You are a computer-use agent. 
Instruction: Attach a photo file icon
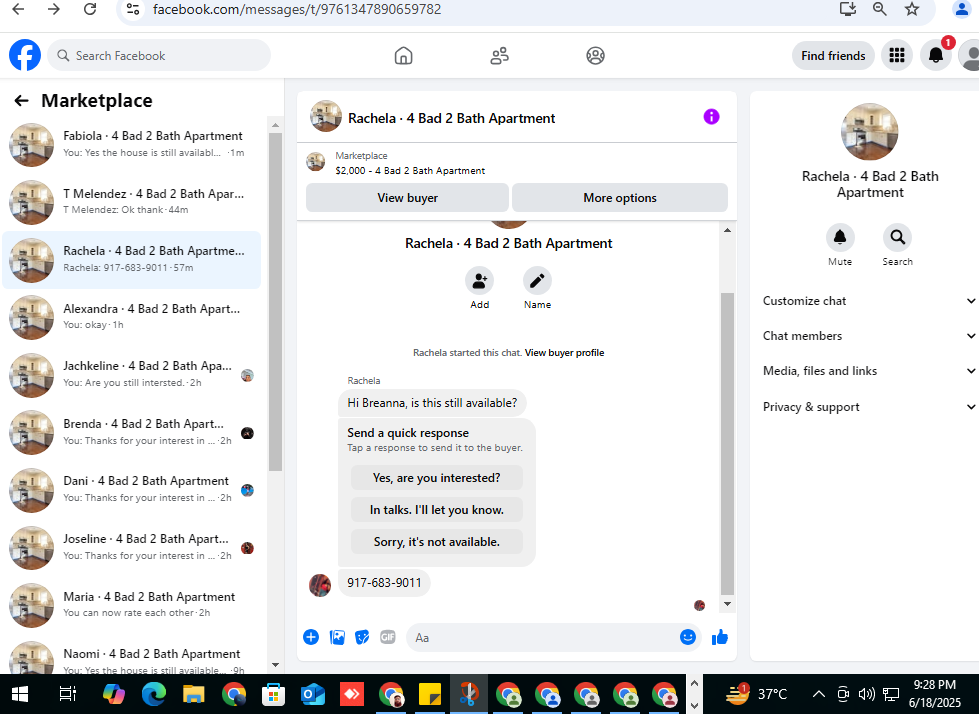337,637
